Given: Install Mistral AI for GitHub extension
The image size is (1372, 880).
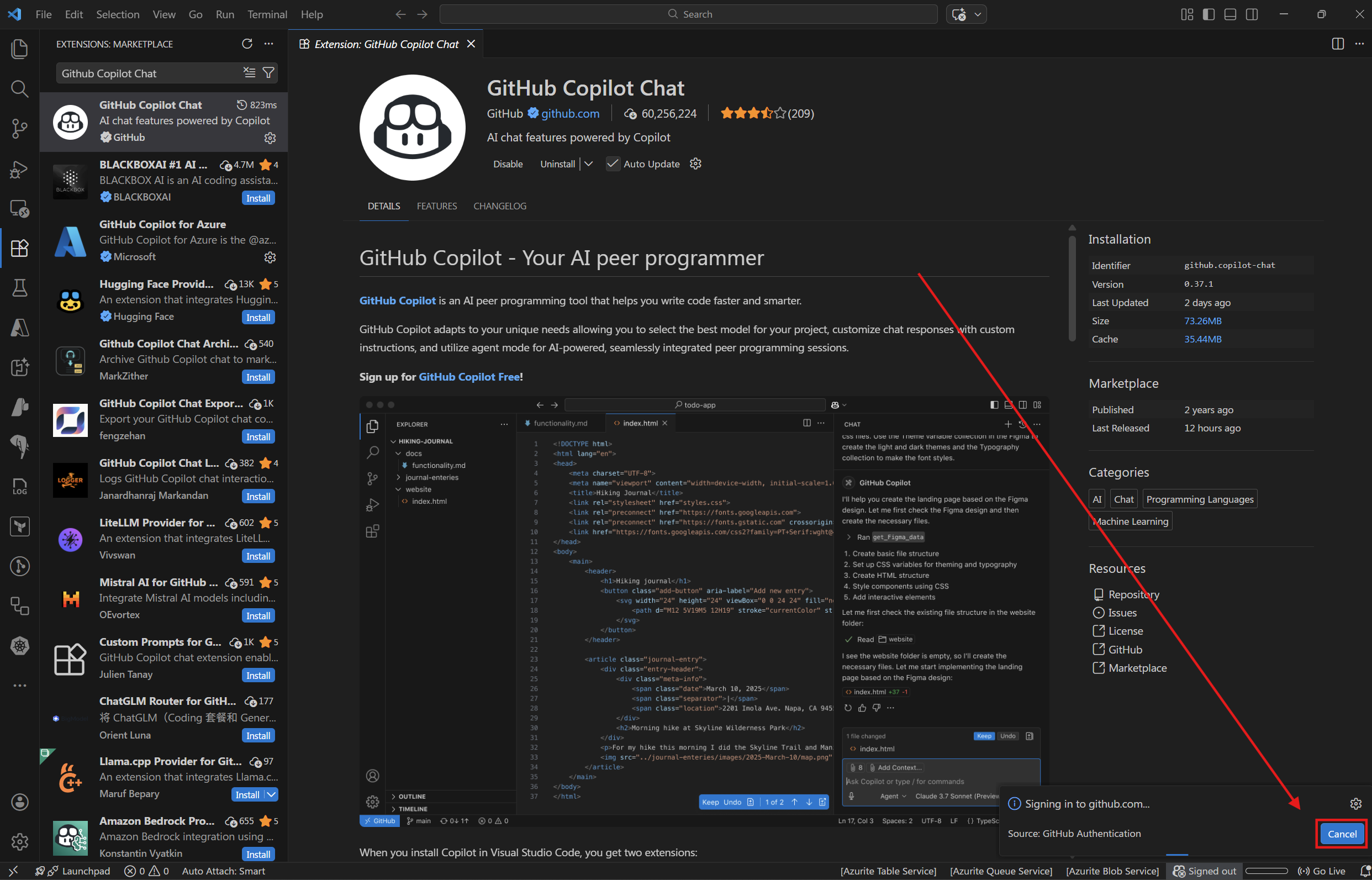Looking at the screenshot, I should pos(258,616).
